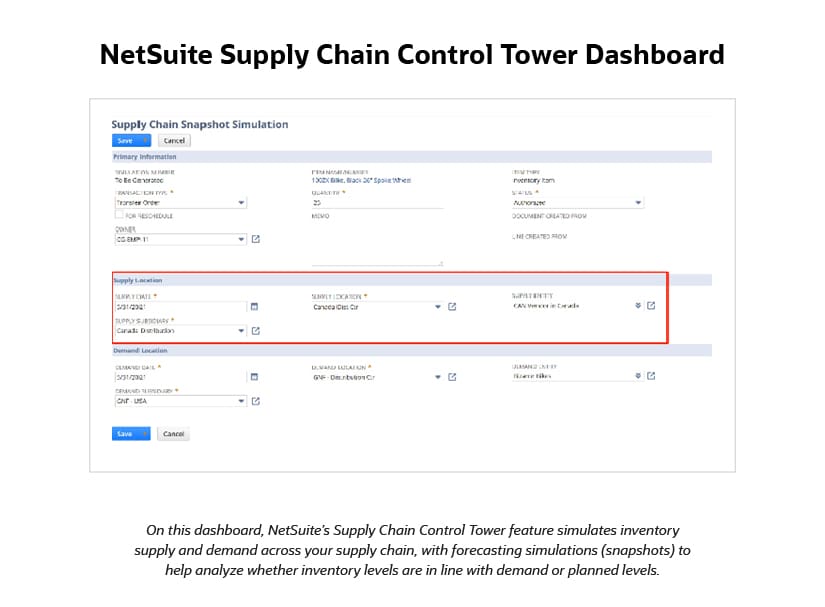This screenshot has width=825, height=607.
Task: Click inside the Memo text area
Action: point(377,245)
